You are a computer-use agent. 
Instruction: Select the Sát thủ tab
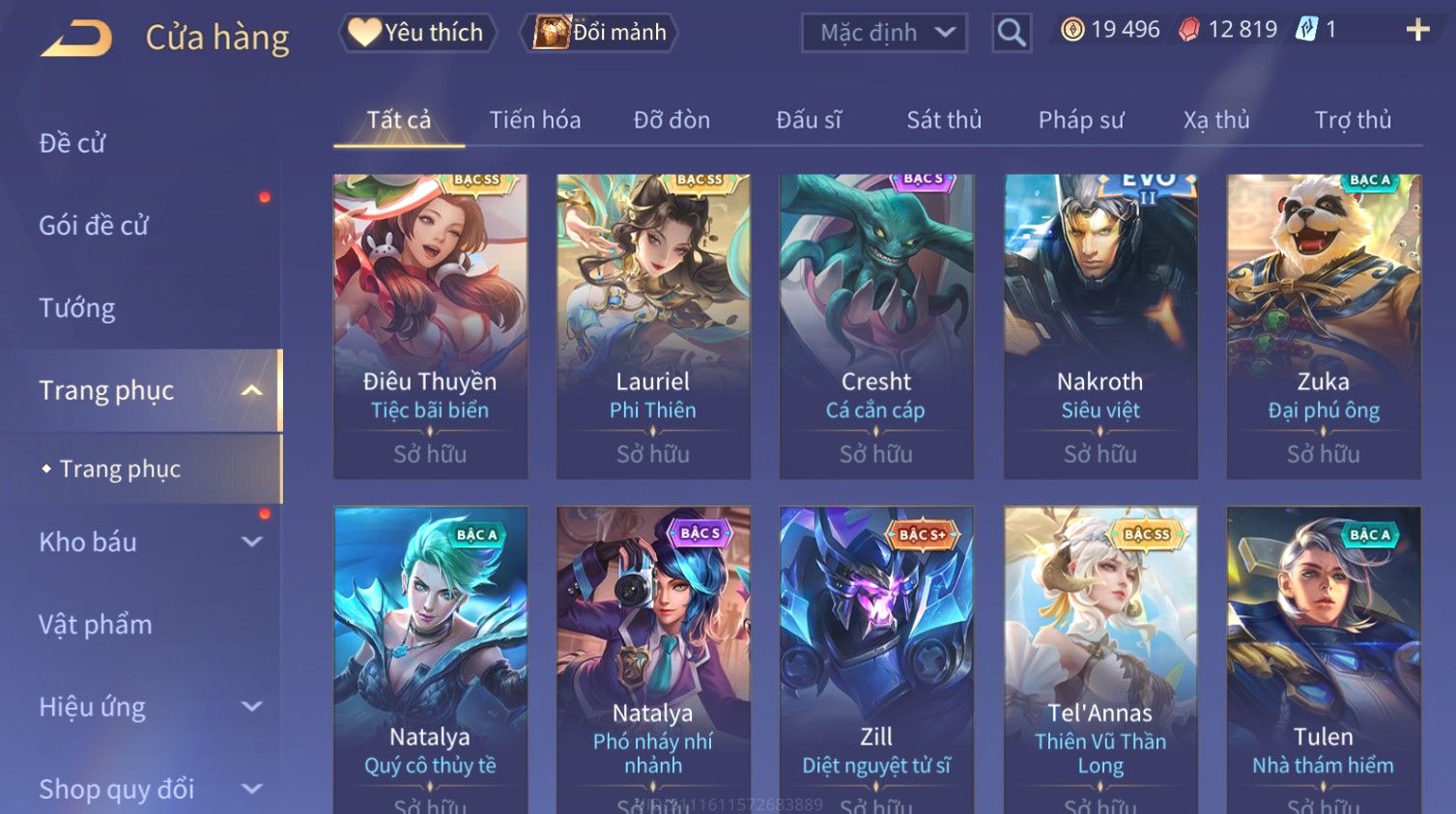click(944, 120)
